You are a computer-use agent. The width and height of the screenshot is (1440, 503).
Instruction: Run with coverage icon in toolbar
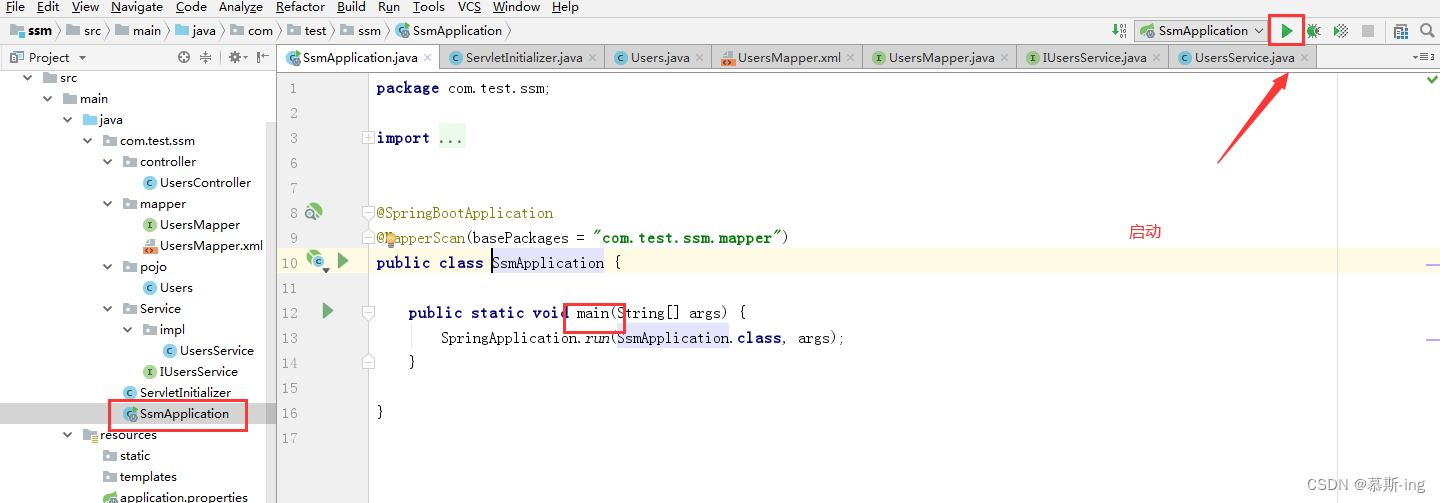coord(1341,31)
